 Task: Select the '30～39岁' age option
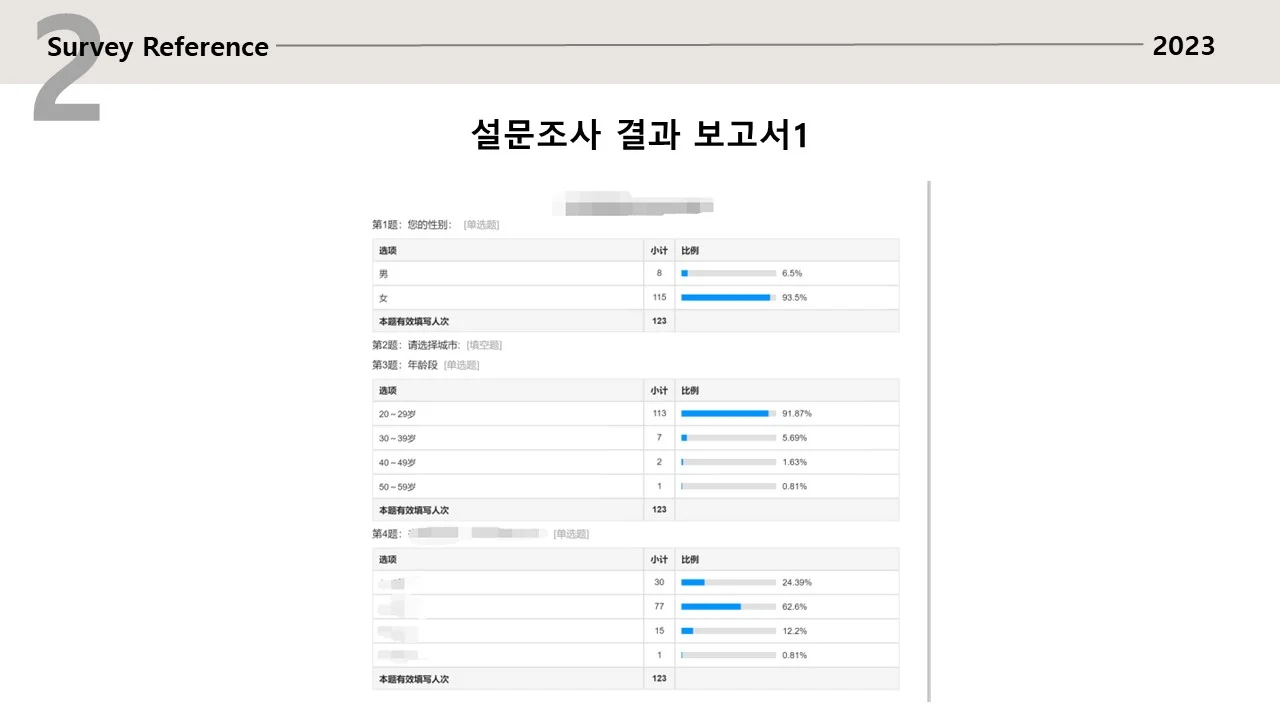(397, 438)
